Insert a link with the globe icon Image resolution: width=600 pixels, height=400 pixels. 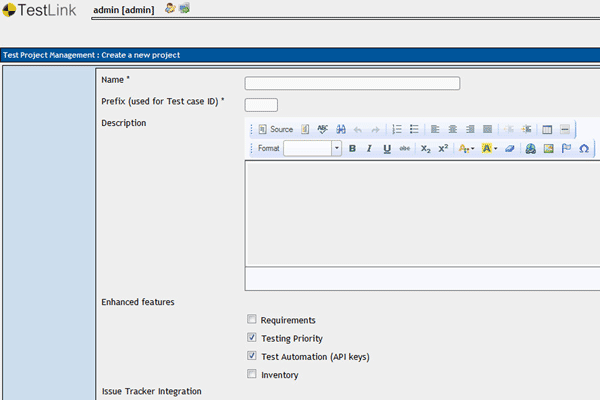(530, 149)
